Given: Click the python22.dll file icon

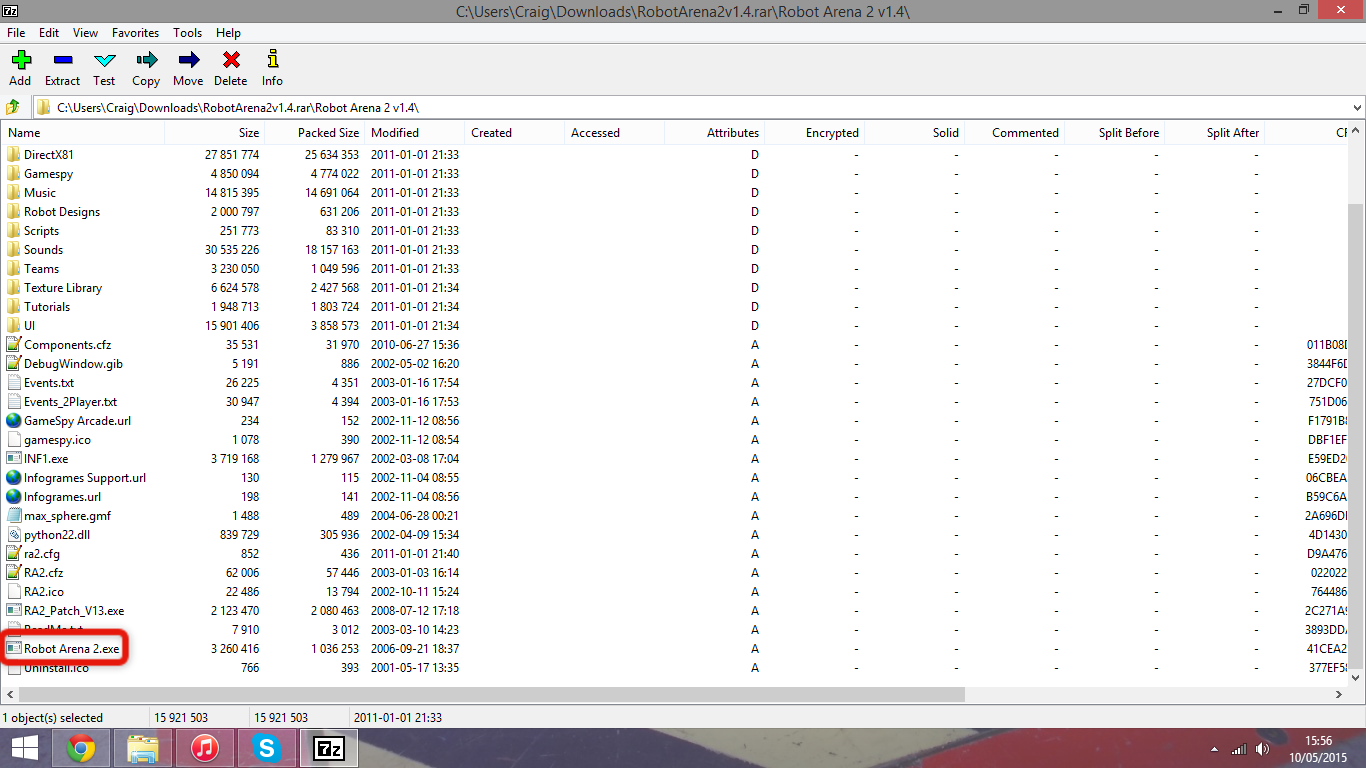Looking at the screenshot, I should coord(13,535).
